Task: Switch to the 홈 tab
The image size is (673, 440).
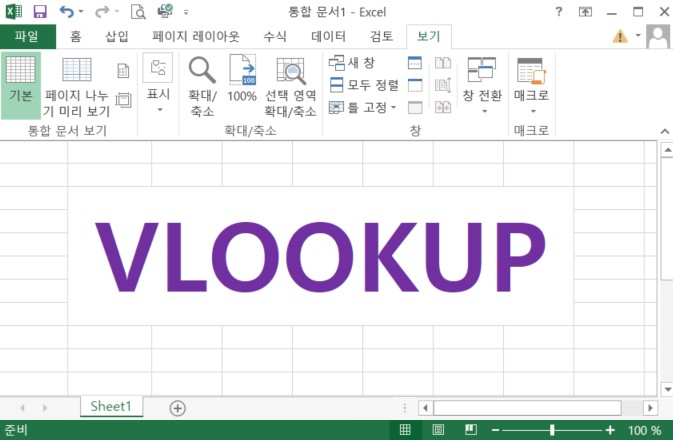Action: coord(76,36)
